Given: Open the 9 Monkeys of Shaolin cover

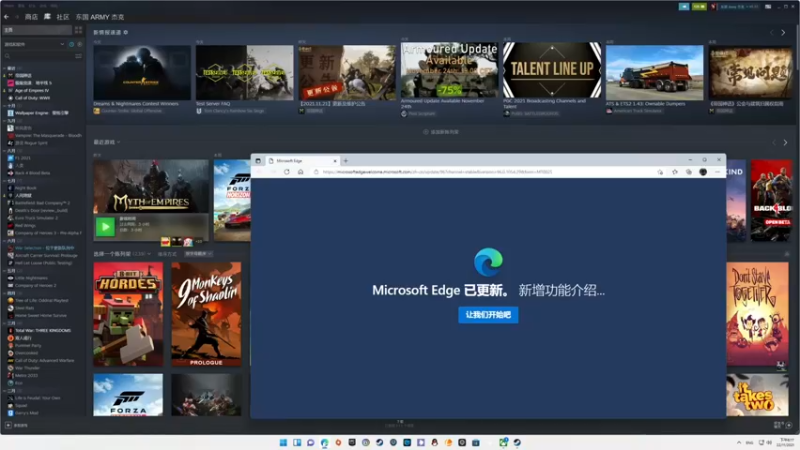Looking at the screenshot, I should click(206, 314).
